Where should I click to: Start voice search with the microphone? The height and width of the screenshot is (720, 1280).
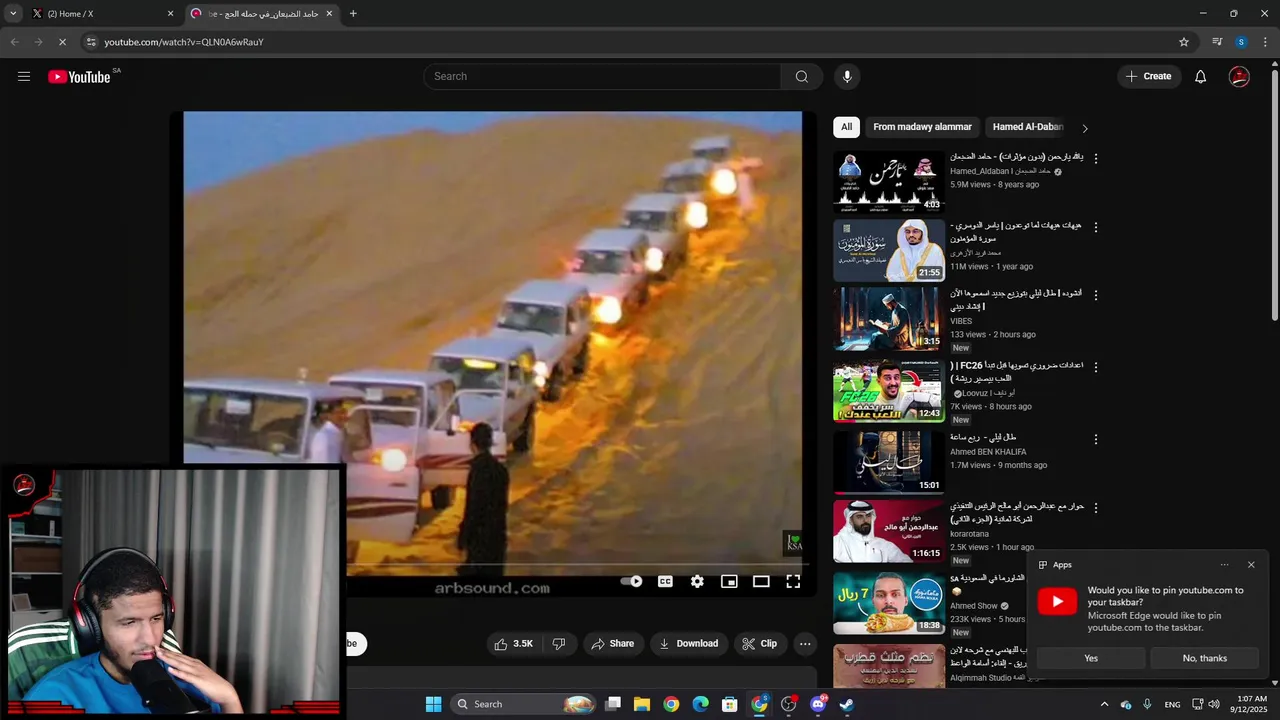(x=847, y=76)
